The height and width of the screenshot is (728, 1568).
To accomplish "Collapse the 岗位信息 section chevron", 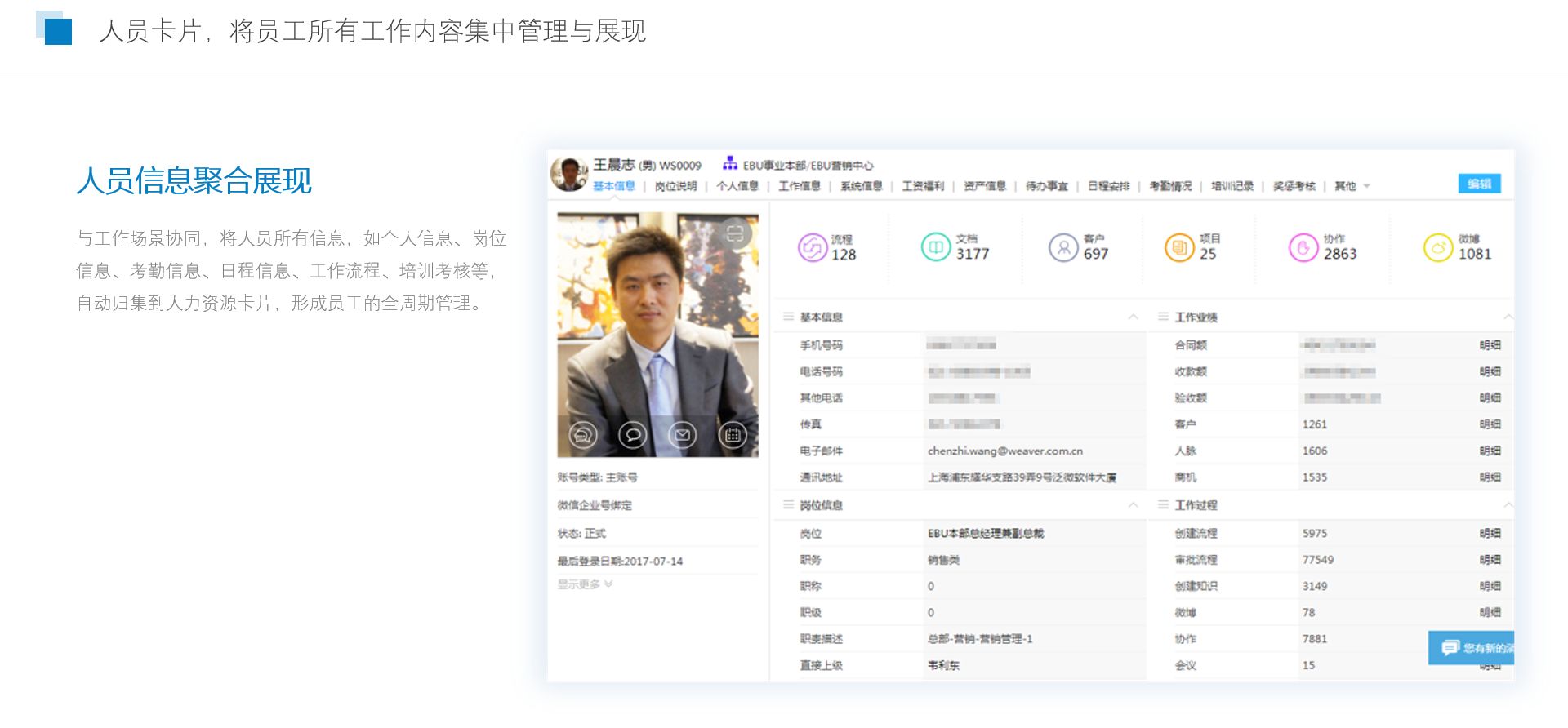I will coord(1133,505).
